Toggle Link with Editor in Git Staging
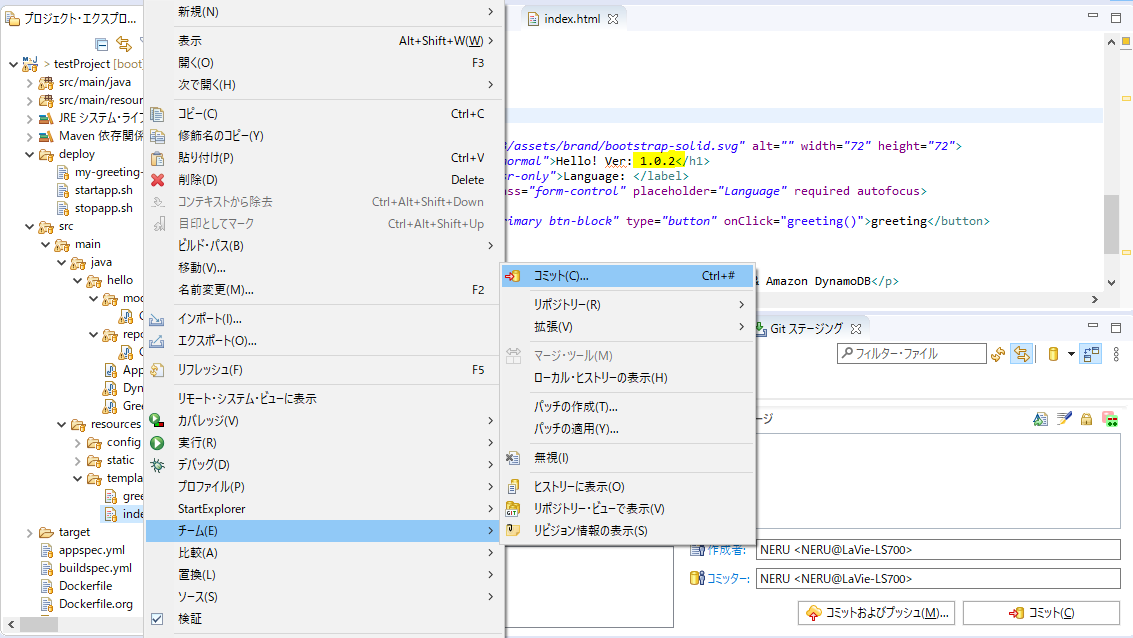Image resolution: width=1133 pixels, height=638 pixels. click(1021, 354)
